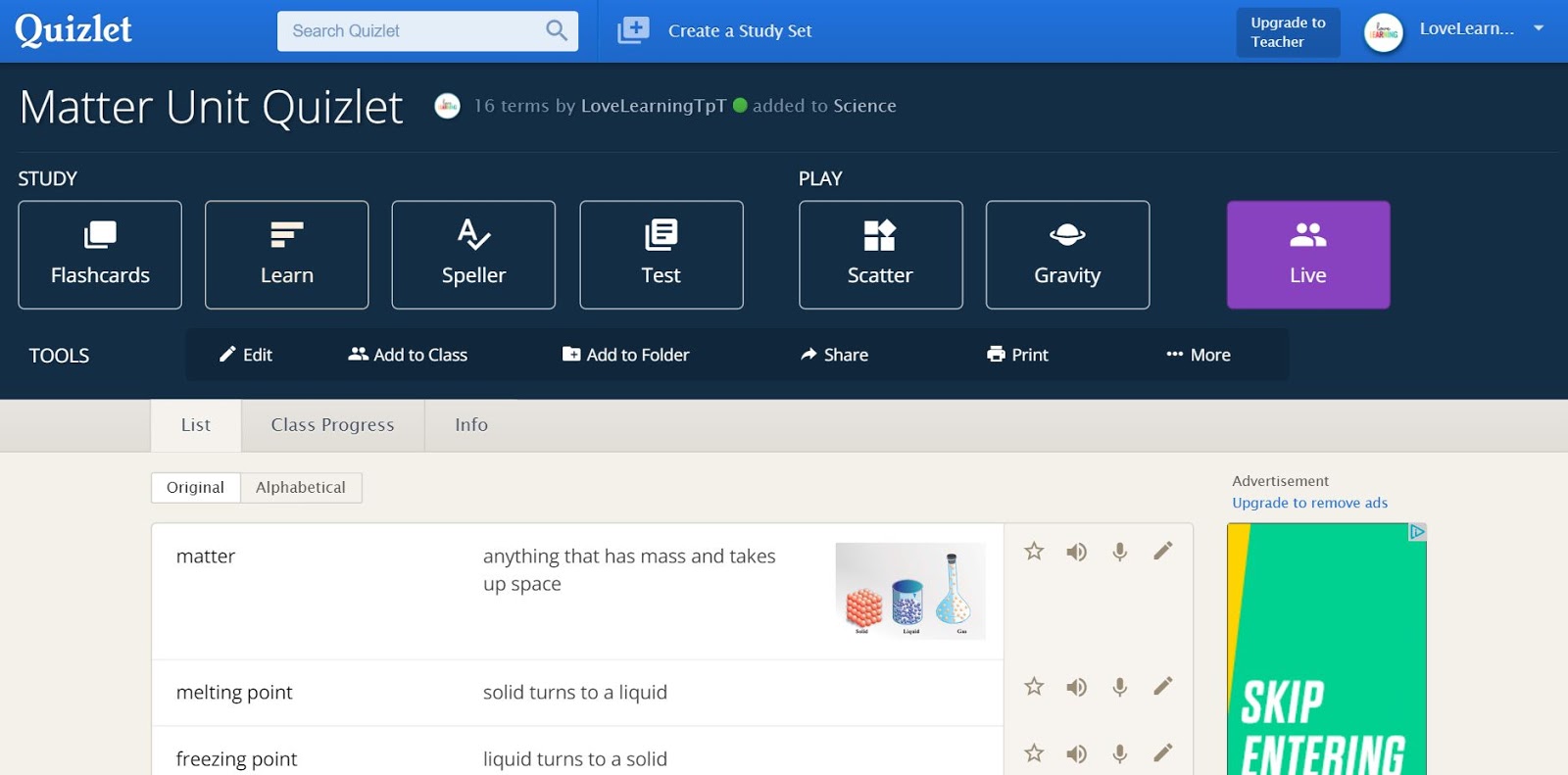Open the Flashcards study mode

tap(100, 255)
